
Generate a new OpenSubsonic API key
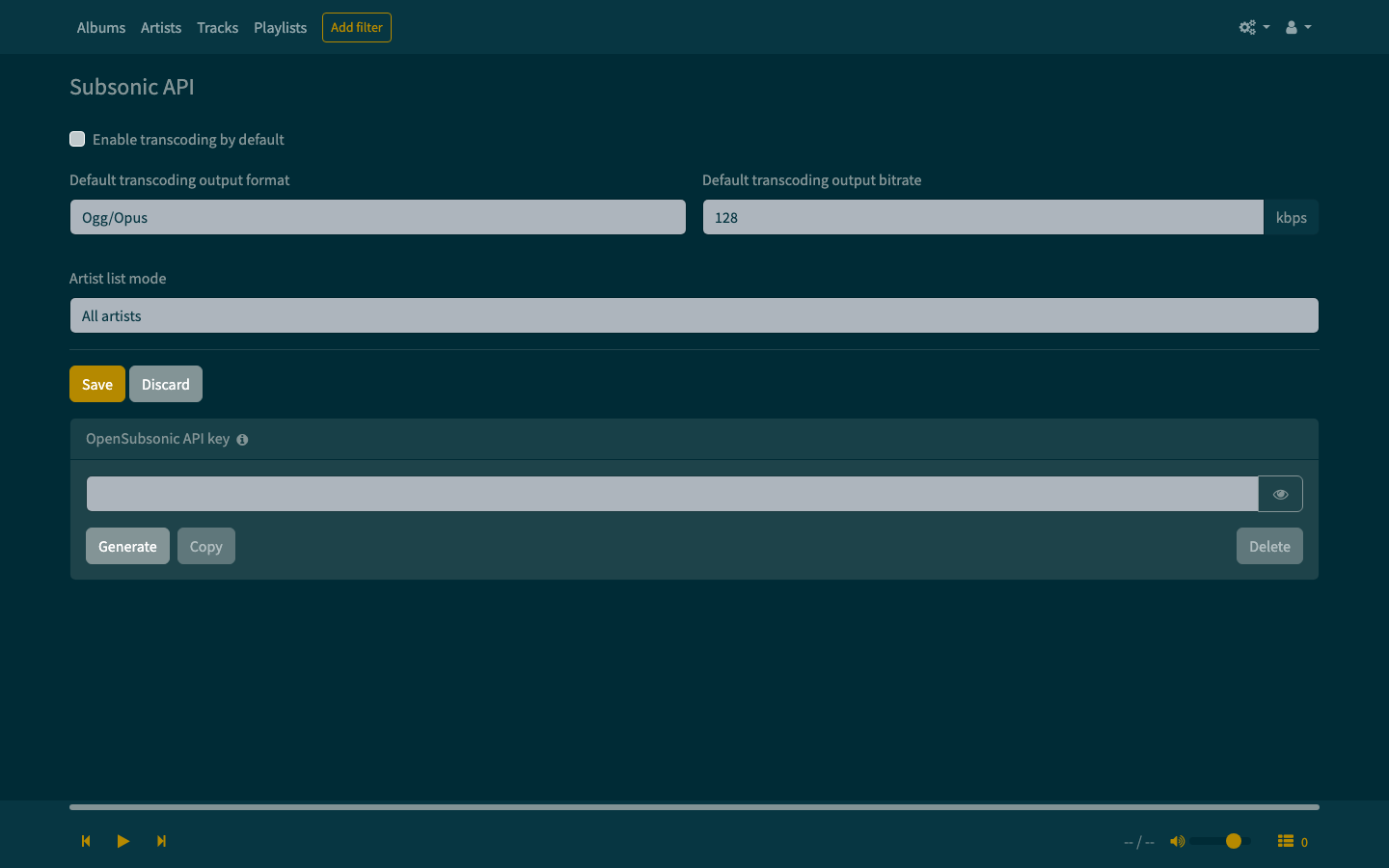click(x=127, y=546)
